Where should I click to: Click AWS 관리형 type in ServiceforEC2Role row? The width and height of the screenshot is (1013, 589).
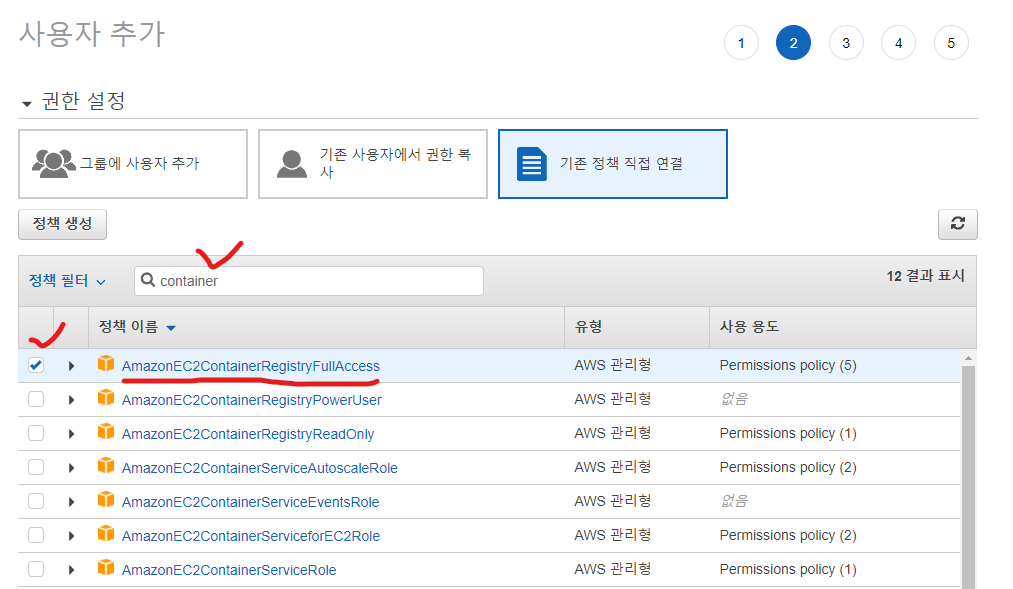[x=612, y=535]
